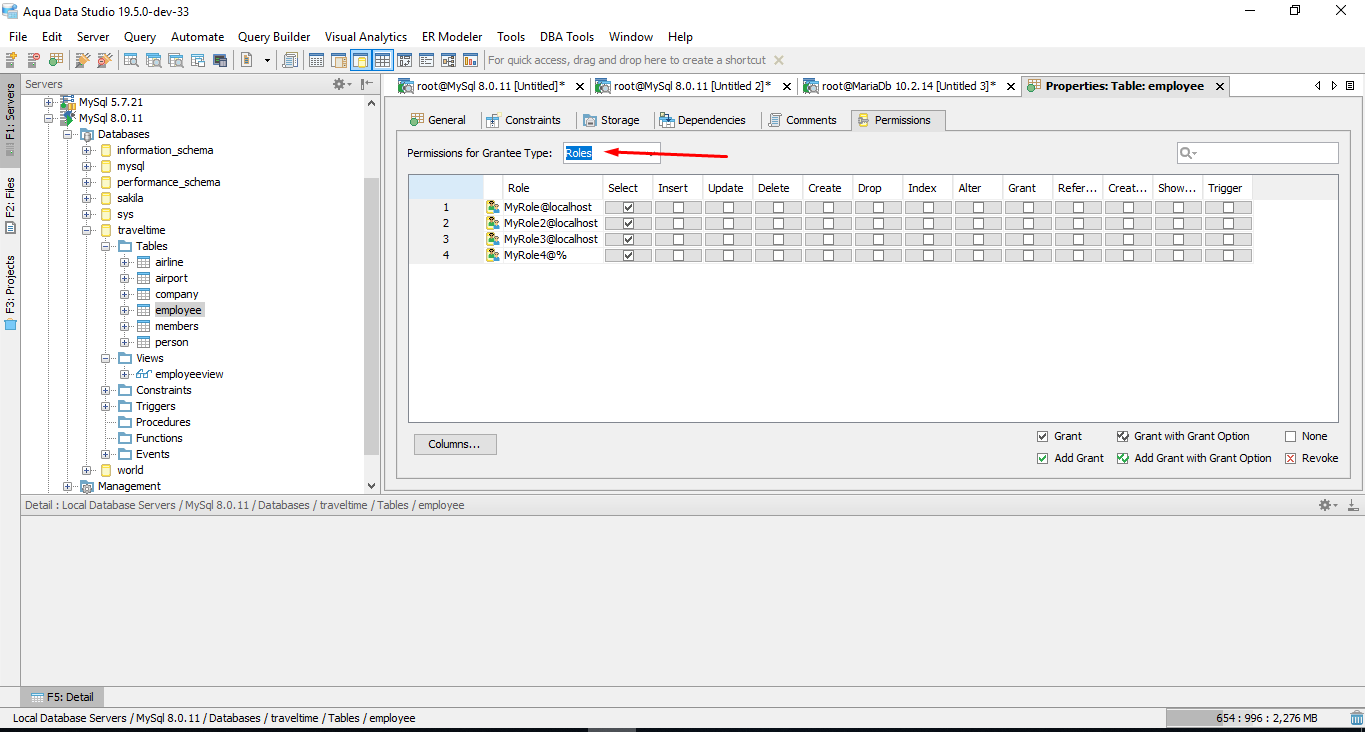The image size is (1365, 732).
Task: Select the members table in the tree
Action: pyautogui.click(x=176, y=326)
